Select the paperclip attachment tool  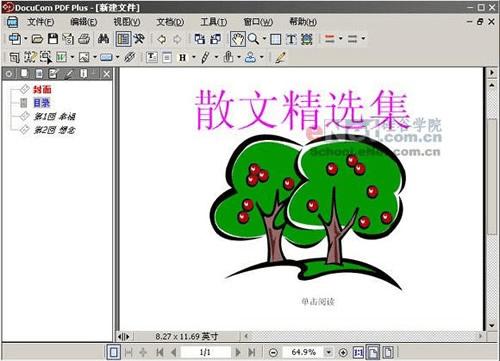coord(228,57)
